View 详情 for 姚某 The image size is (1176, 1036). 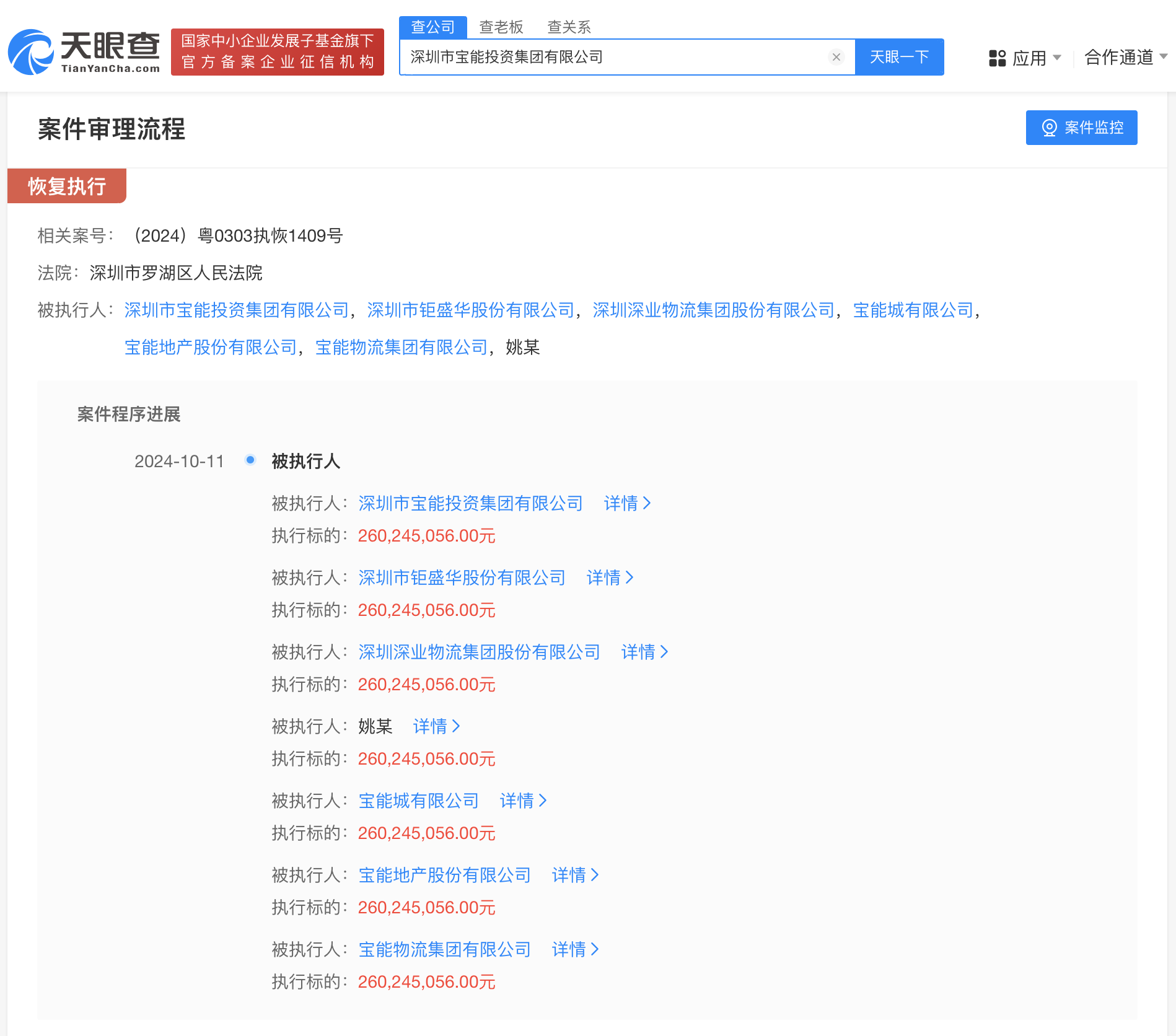[436, 726]
